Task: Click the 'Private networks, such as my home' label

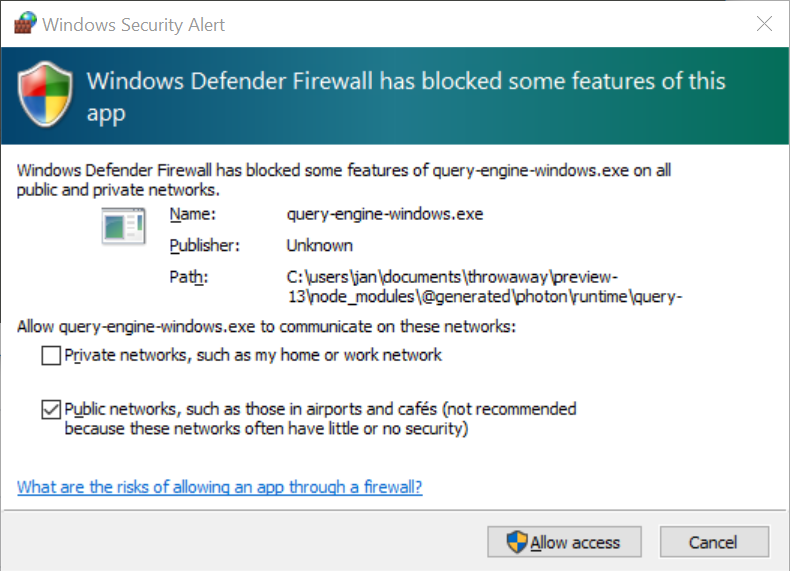Action: point(253,355)
